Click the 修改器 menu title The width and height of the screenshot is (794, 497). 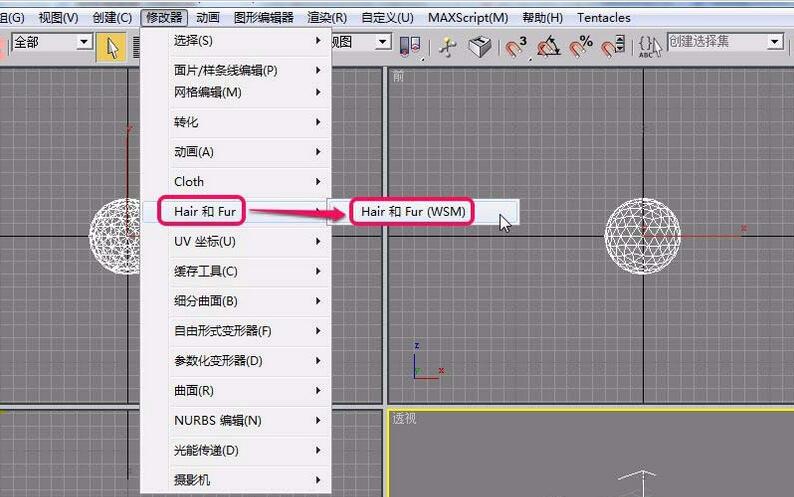pyautogui.click(x=164, y=18)
